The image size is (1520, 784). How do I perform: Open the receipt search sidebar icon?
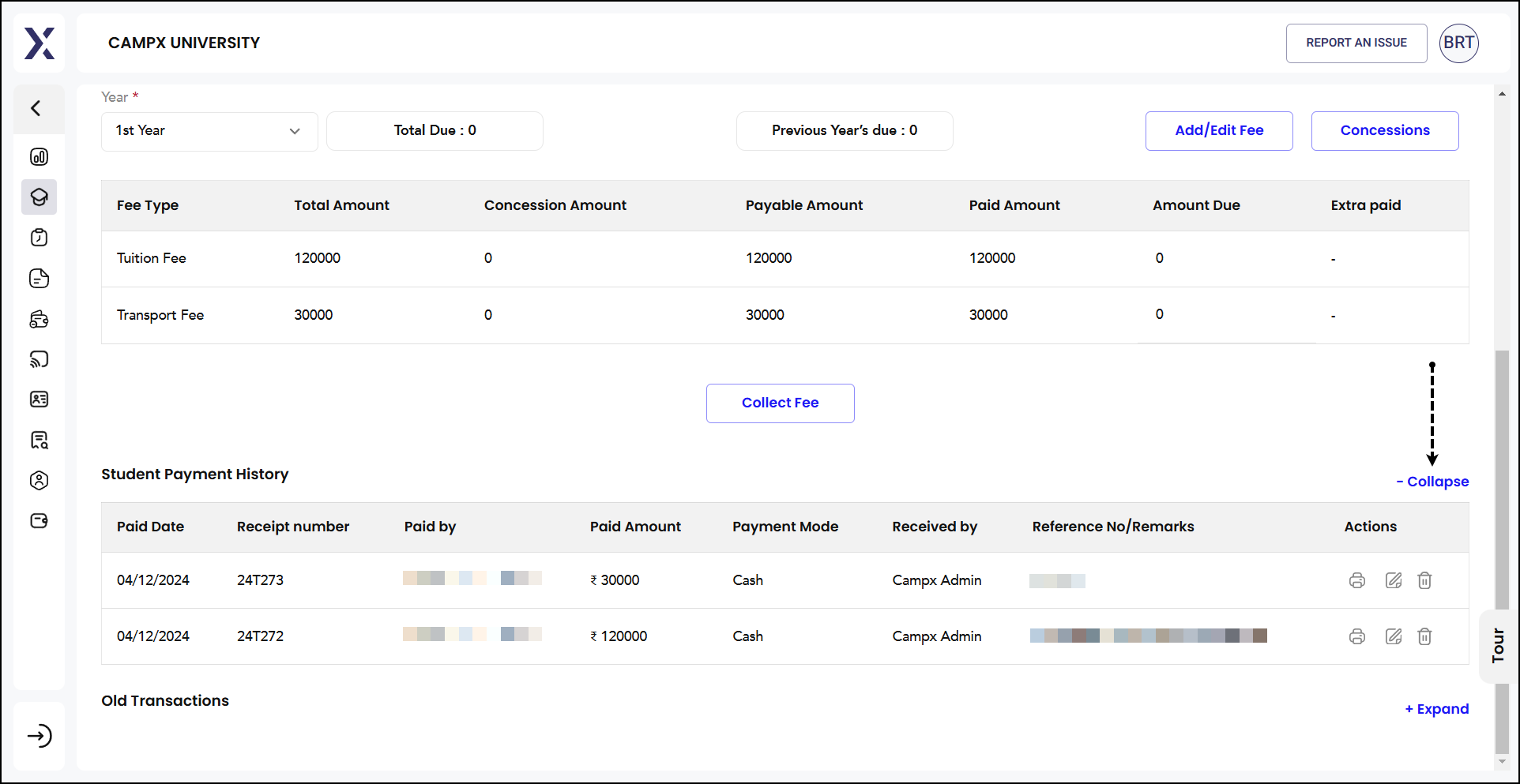(x=40, y=440)
